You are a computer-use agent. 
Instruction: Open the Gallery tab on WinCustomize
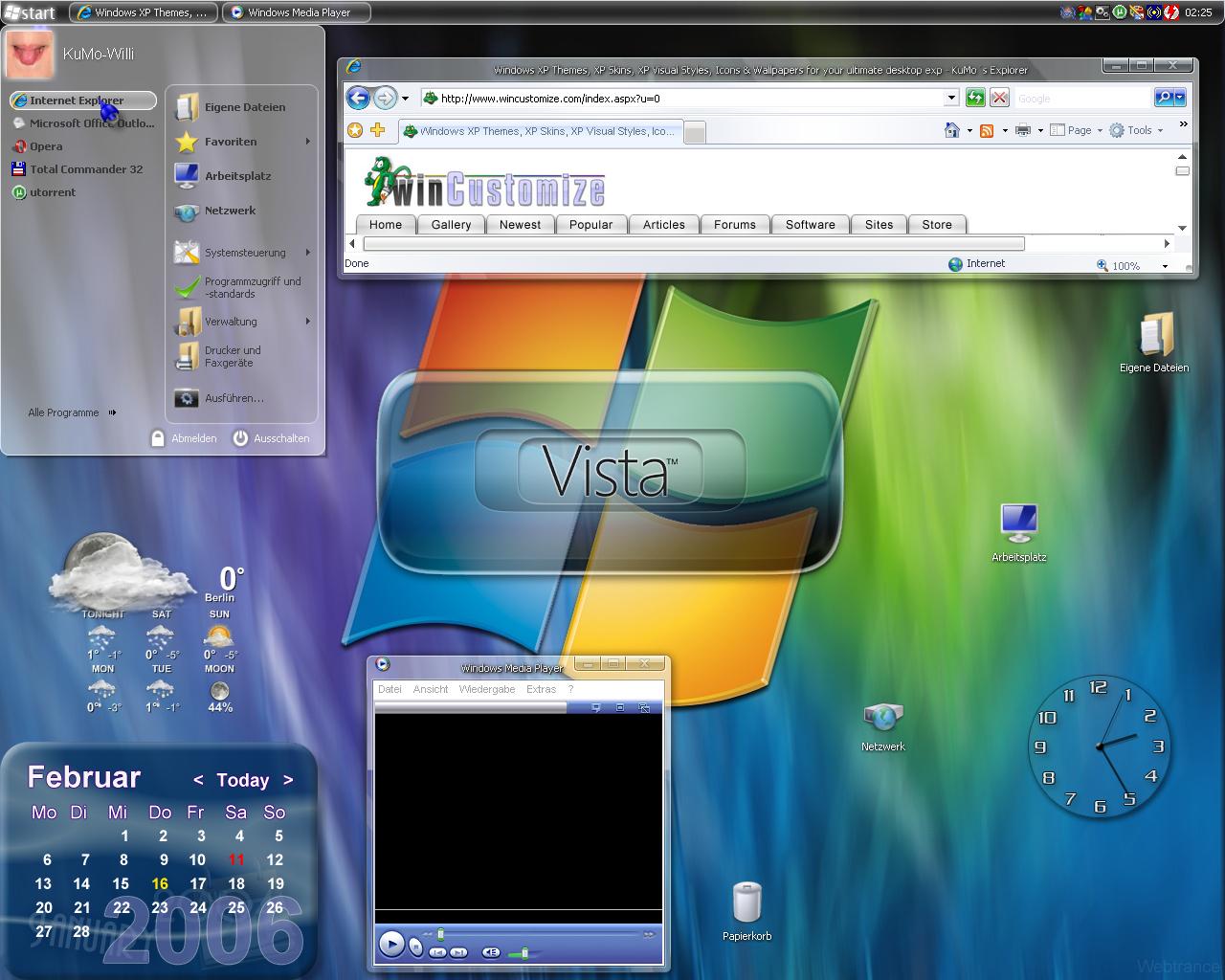(451, 225)
